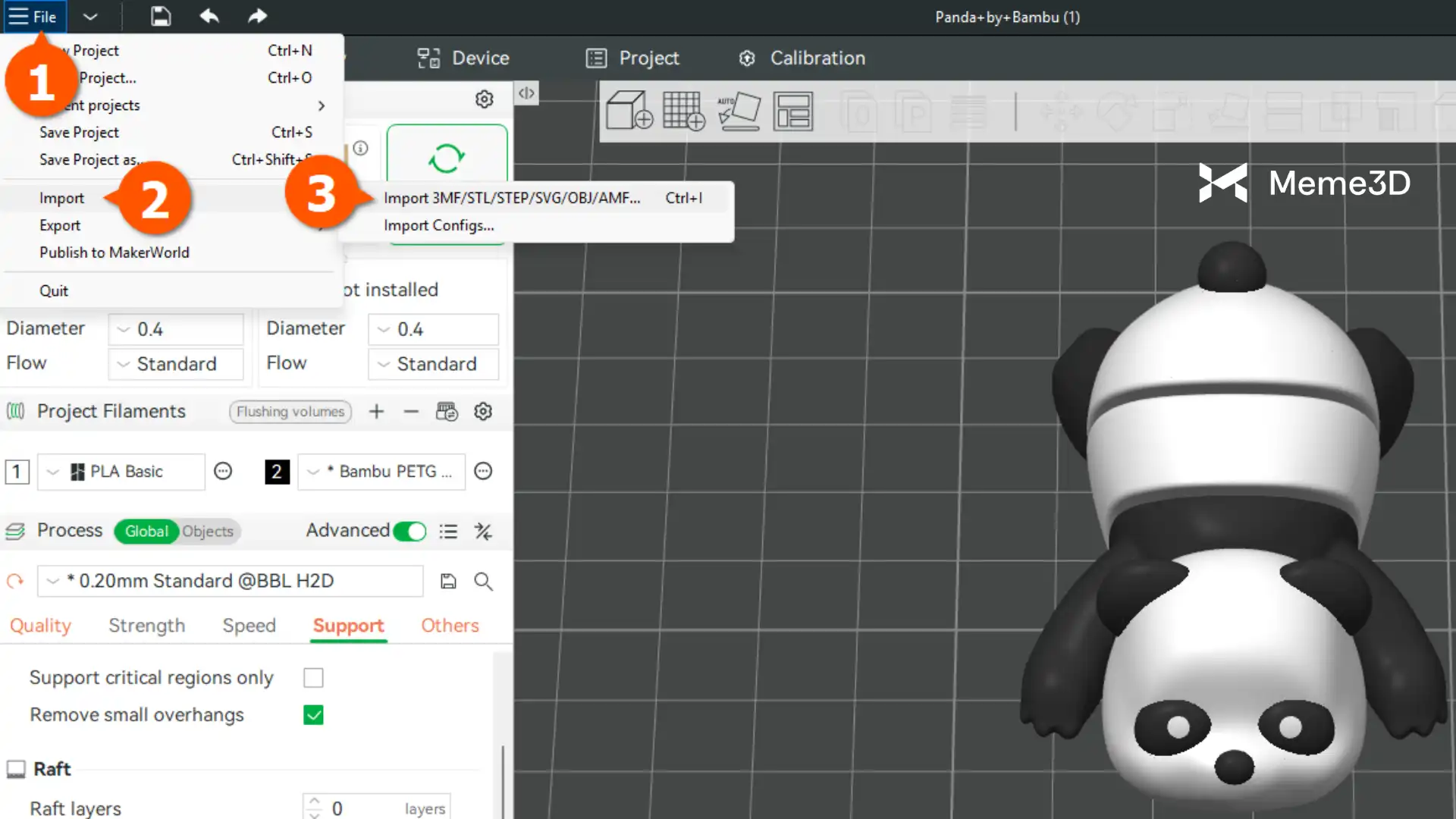This screenshot has width=1456, height=819.
Task: Select Import 3MF/STL/STEP/SVG/OBJ/AMF menu entry
Action: coord(512,198)
